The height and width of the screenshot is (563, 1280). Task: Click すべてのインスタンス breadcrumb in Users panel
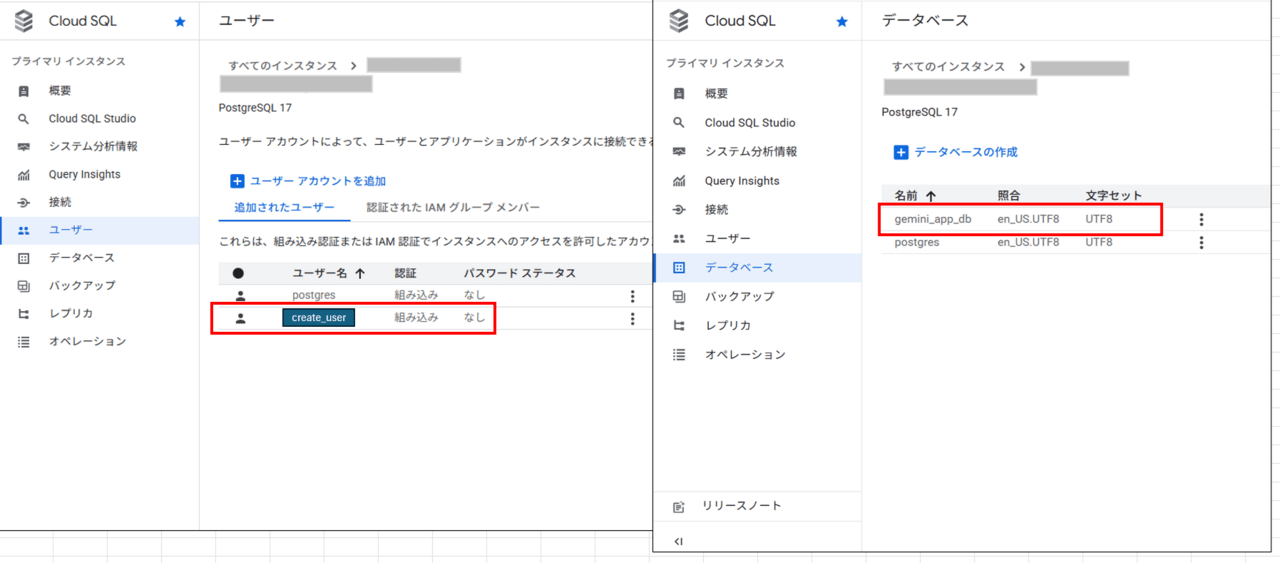pos(283,65)
